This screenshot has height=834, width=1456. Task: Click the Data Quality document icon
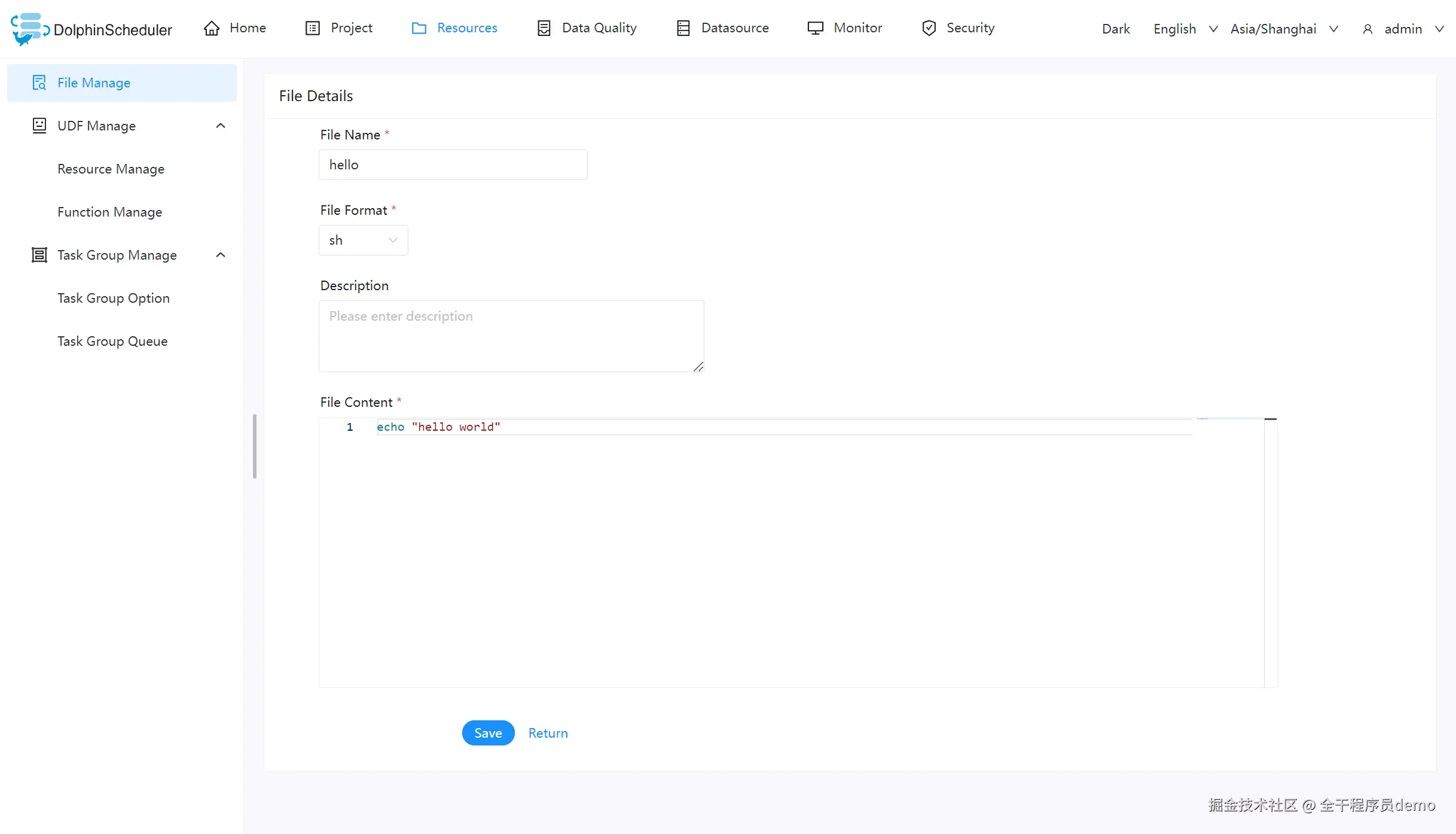[x=544, y=28]
